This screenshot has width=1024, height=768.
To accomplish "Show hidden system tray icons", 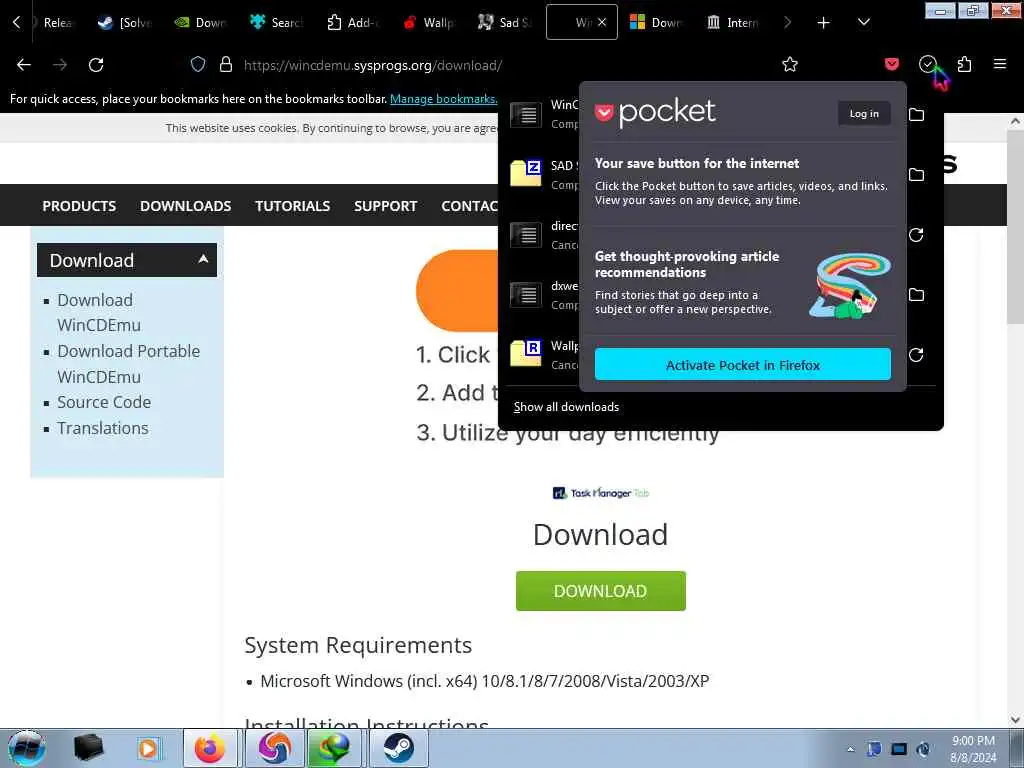I will click(850, 750).
